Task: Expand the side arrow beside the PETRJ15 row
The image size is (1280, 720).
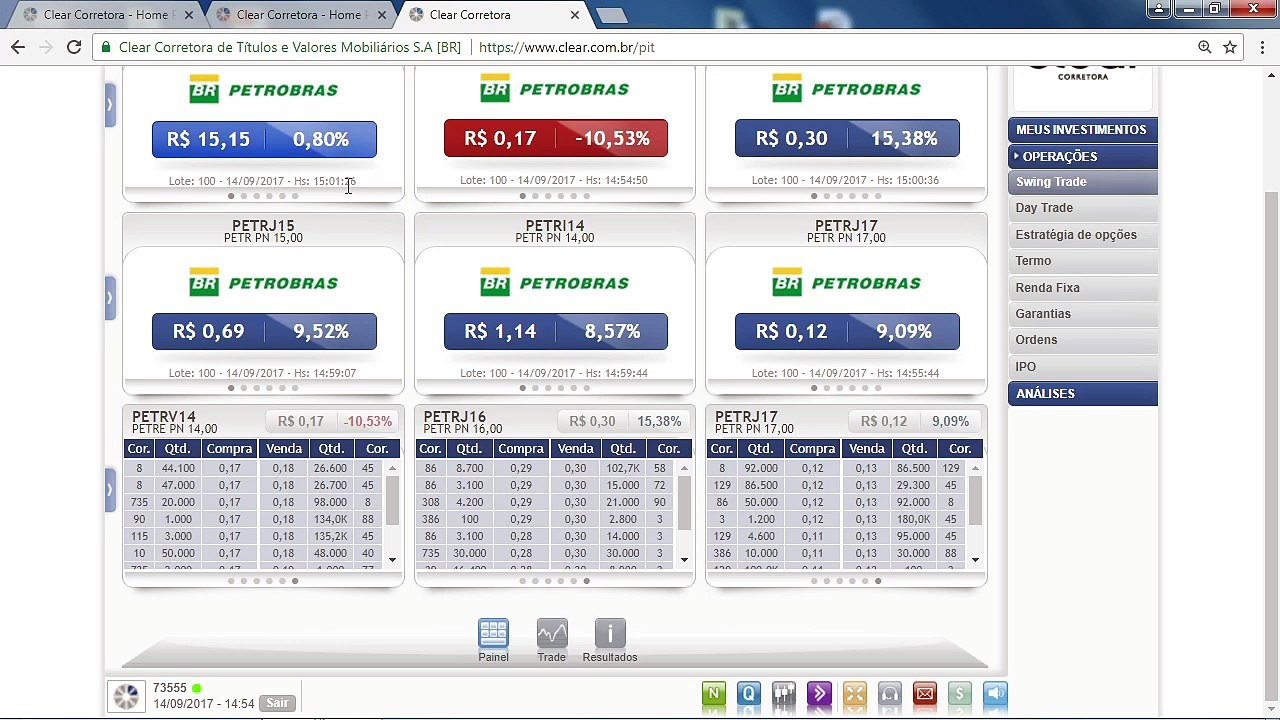Action: point(110,298)
